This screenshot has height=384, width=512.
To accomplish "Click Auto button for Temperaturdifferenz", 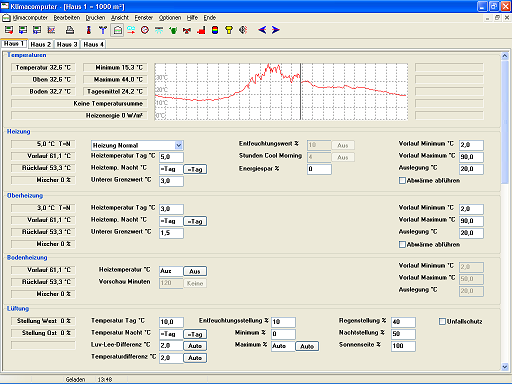I will tap(195, 358).
